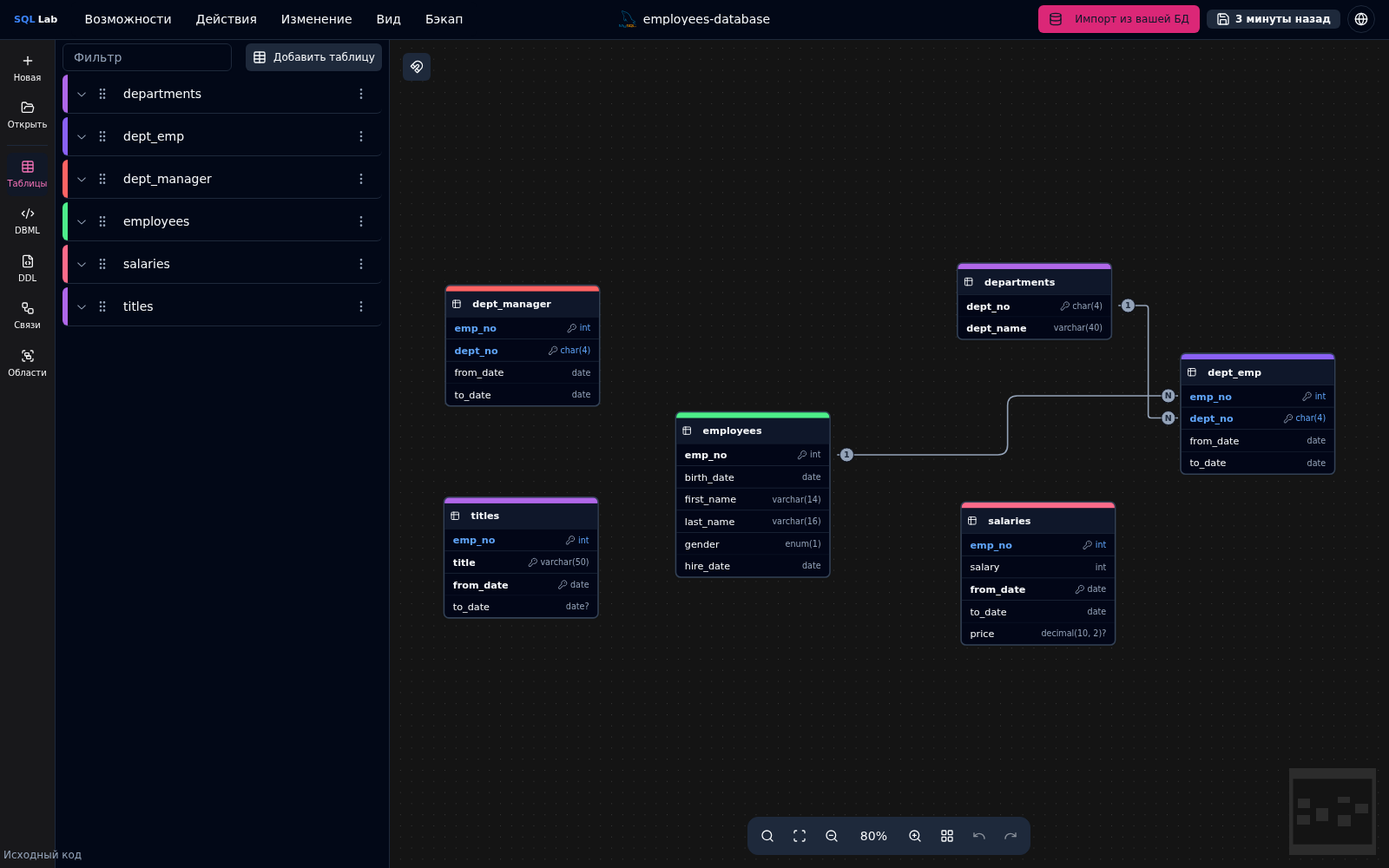The width and height of the screenshot is (1389, 868).
Task: Open the Области sidebar section
Action: pos(27,363)
